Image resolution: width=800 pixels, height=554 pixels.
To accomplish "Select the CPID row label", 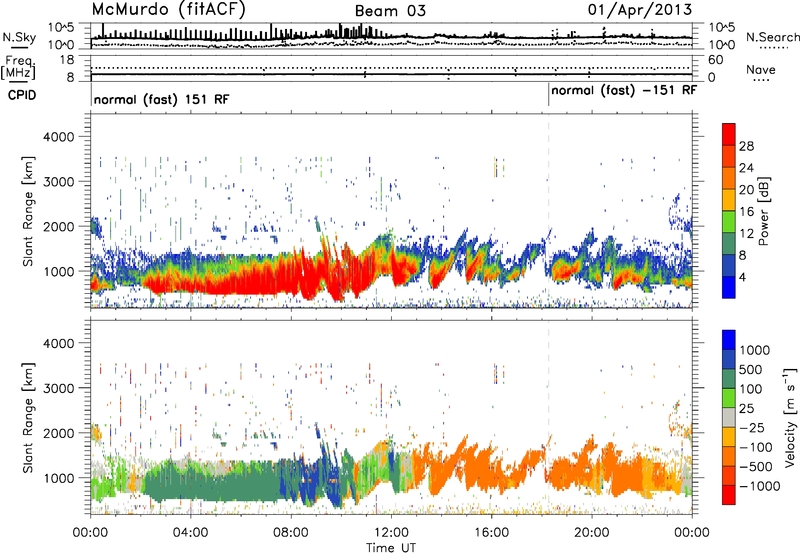I will [x=22, y=95].
